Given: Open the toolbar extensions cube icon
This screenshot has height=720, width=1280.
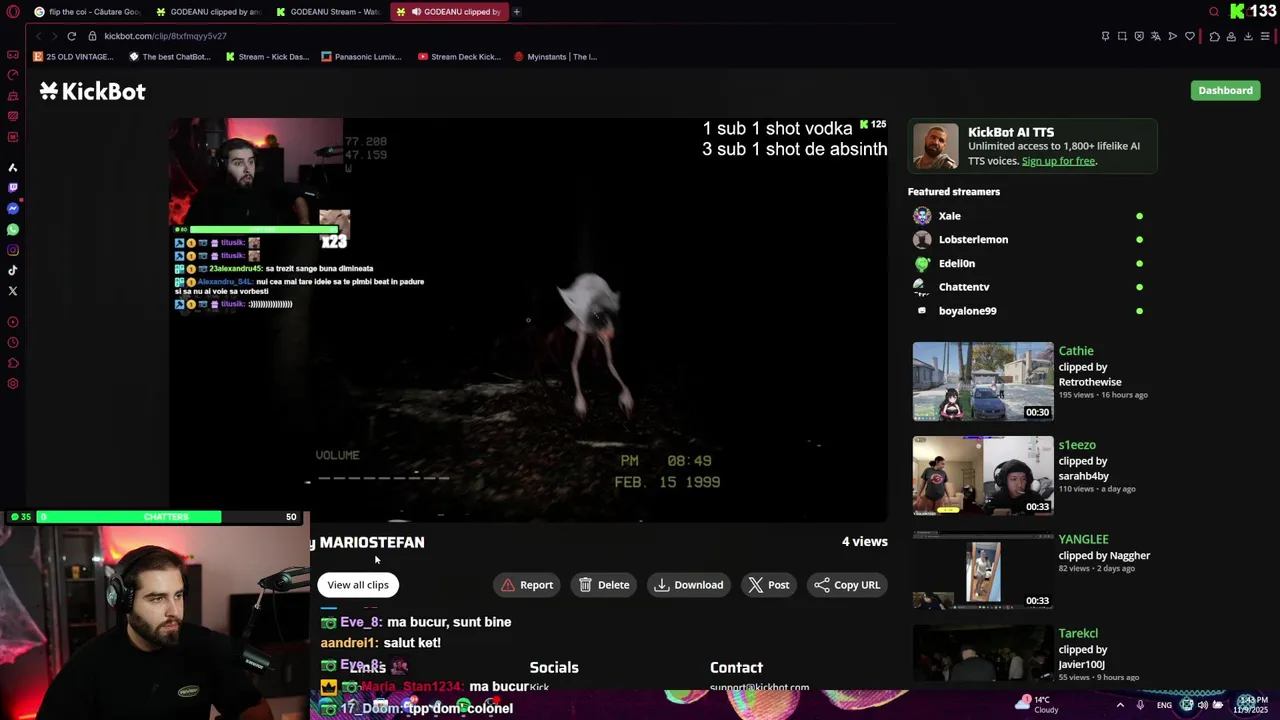Looking at the screenshot, I should pos(1214,36).
